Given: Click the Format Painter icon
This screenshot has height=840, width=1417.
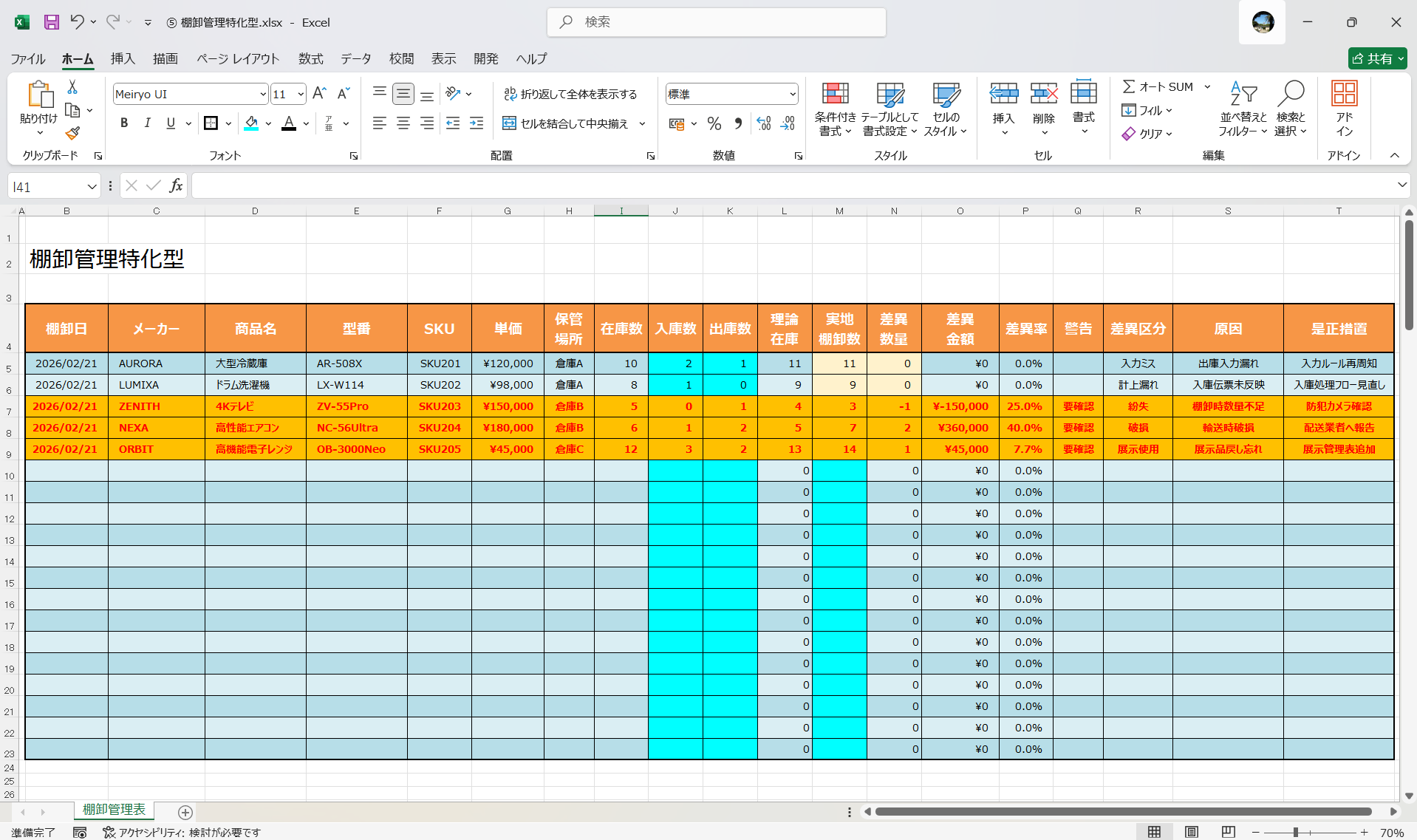Looking at the screenshot, I should [x=72, y=134].
